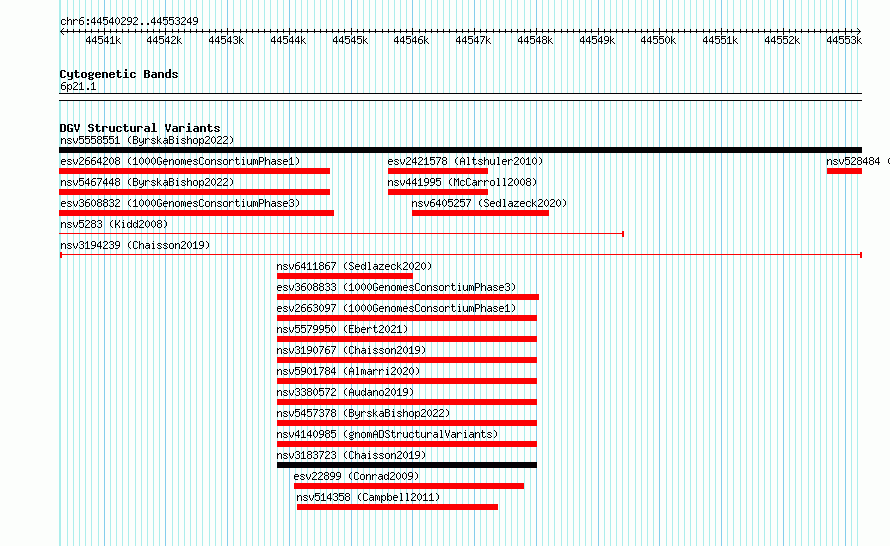890x546 pixels.
Task: Click the 44550k ruler position
Action: (x=658, y=40)
